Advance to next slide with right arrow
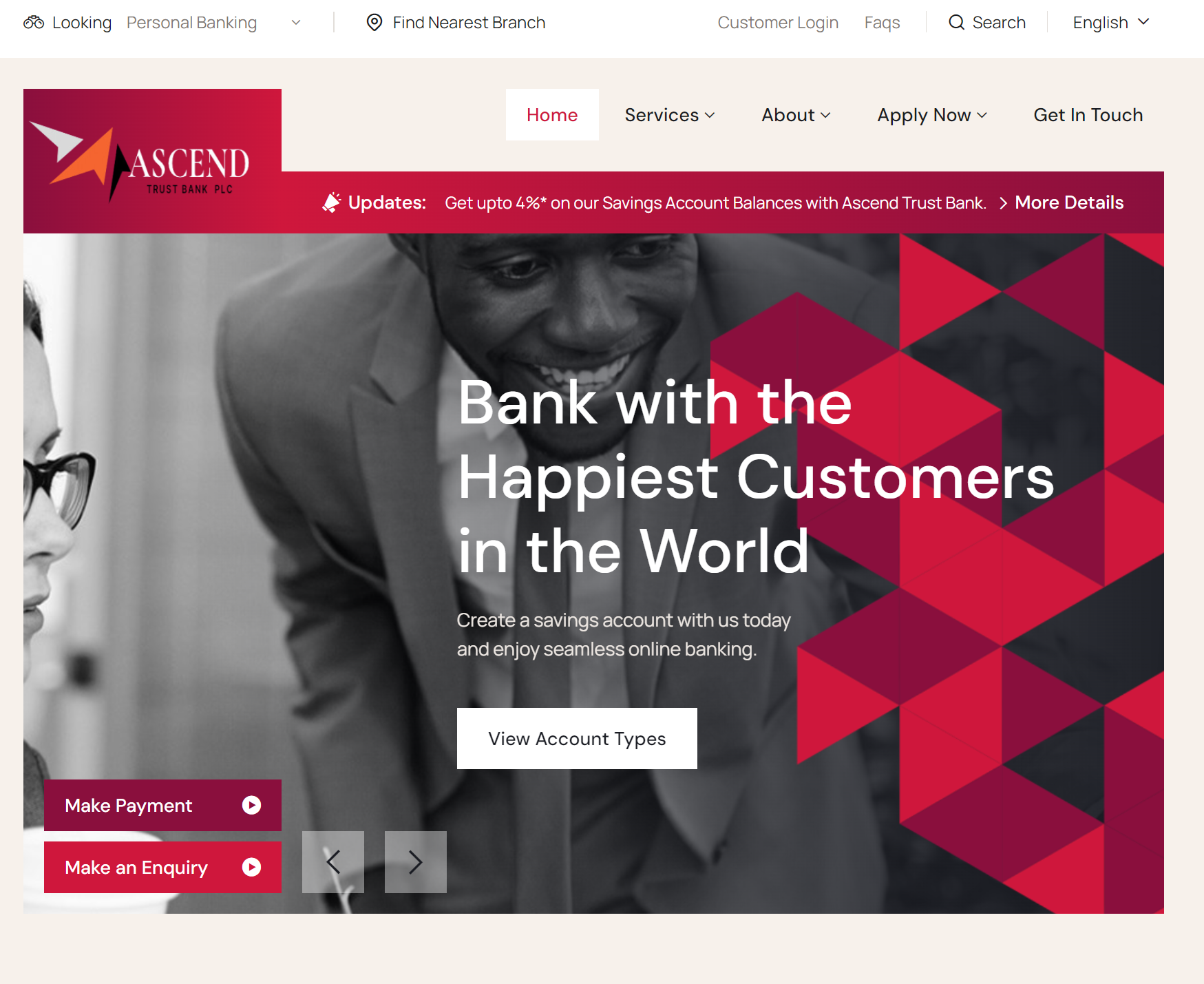 pyautogui.click(x=416, y=862)
